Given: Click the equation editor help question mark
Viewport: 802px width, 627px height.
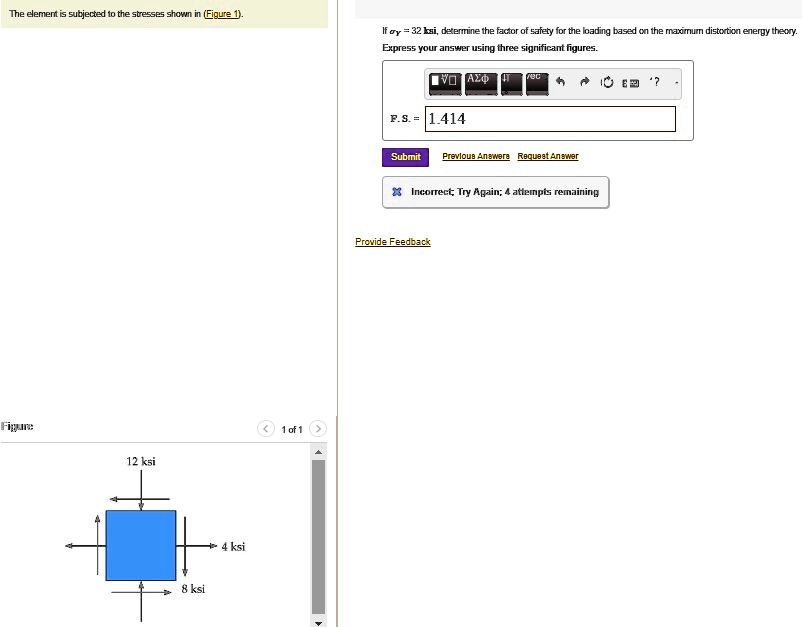Looking at the screenshot, I should click(x=656, y=81).
